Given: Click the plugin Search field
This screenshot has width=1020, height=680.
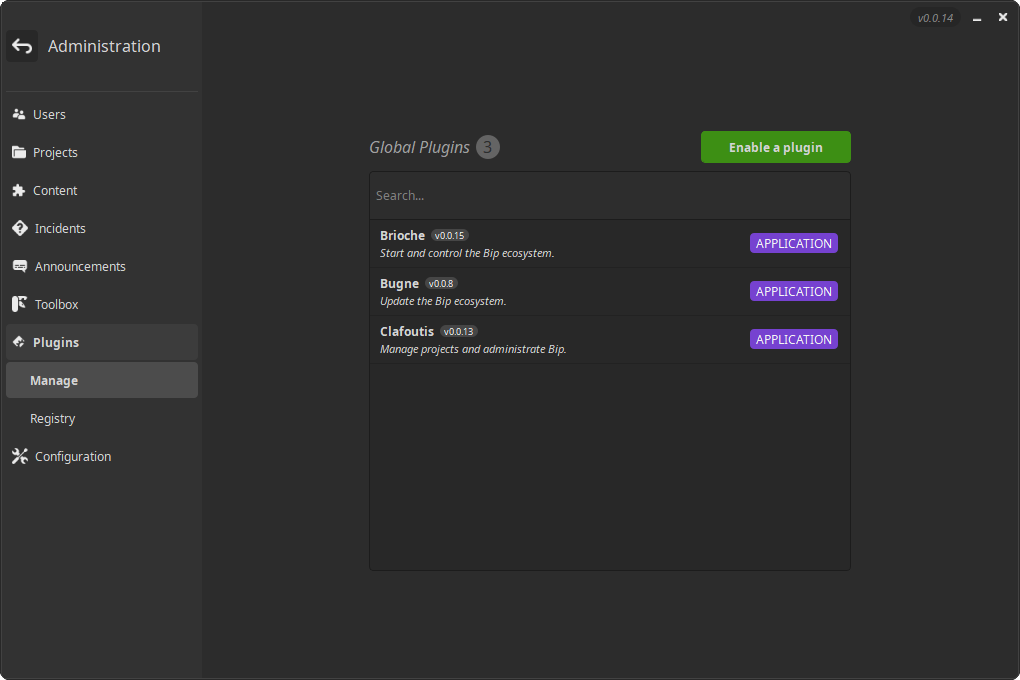Looking at the screenshot, I should click(x=609, y=195).
